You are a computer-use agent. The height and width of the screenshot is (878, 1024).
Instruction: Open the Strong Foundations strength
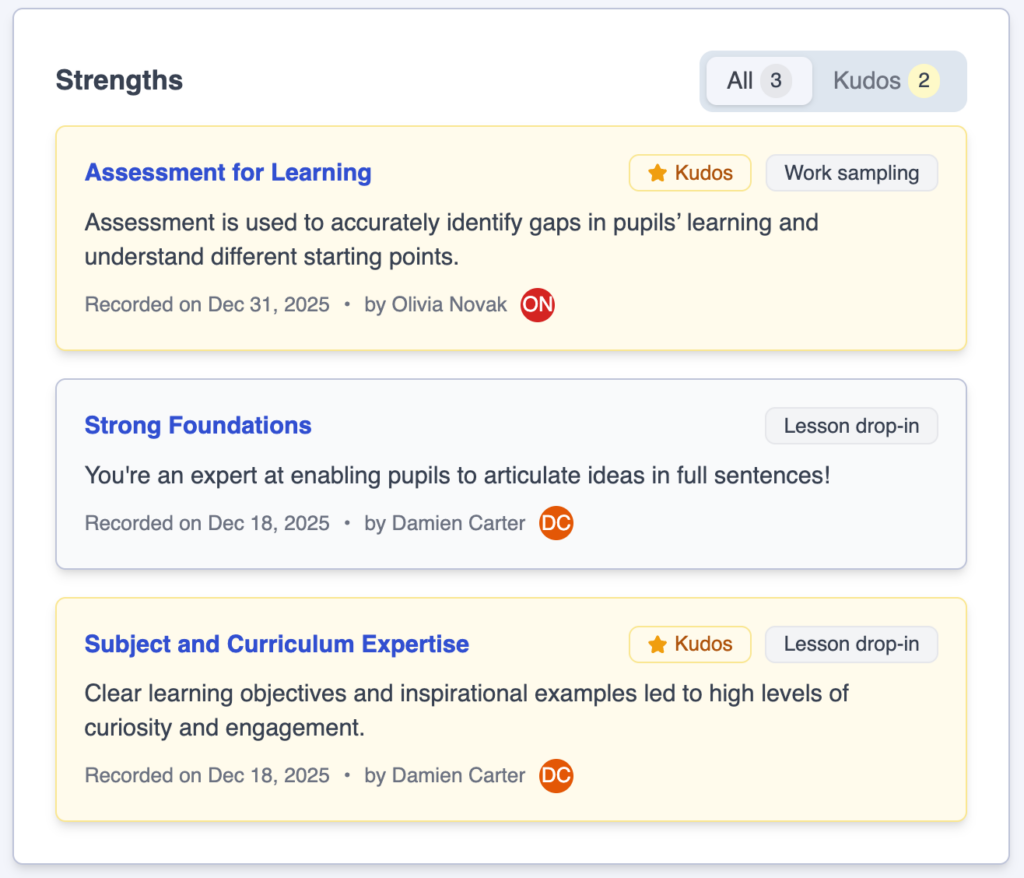click(x=198, y=426)
